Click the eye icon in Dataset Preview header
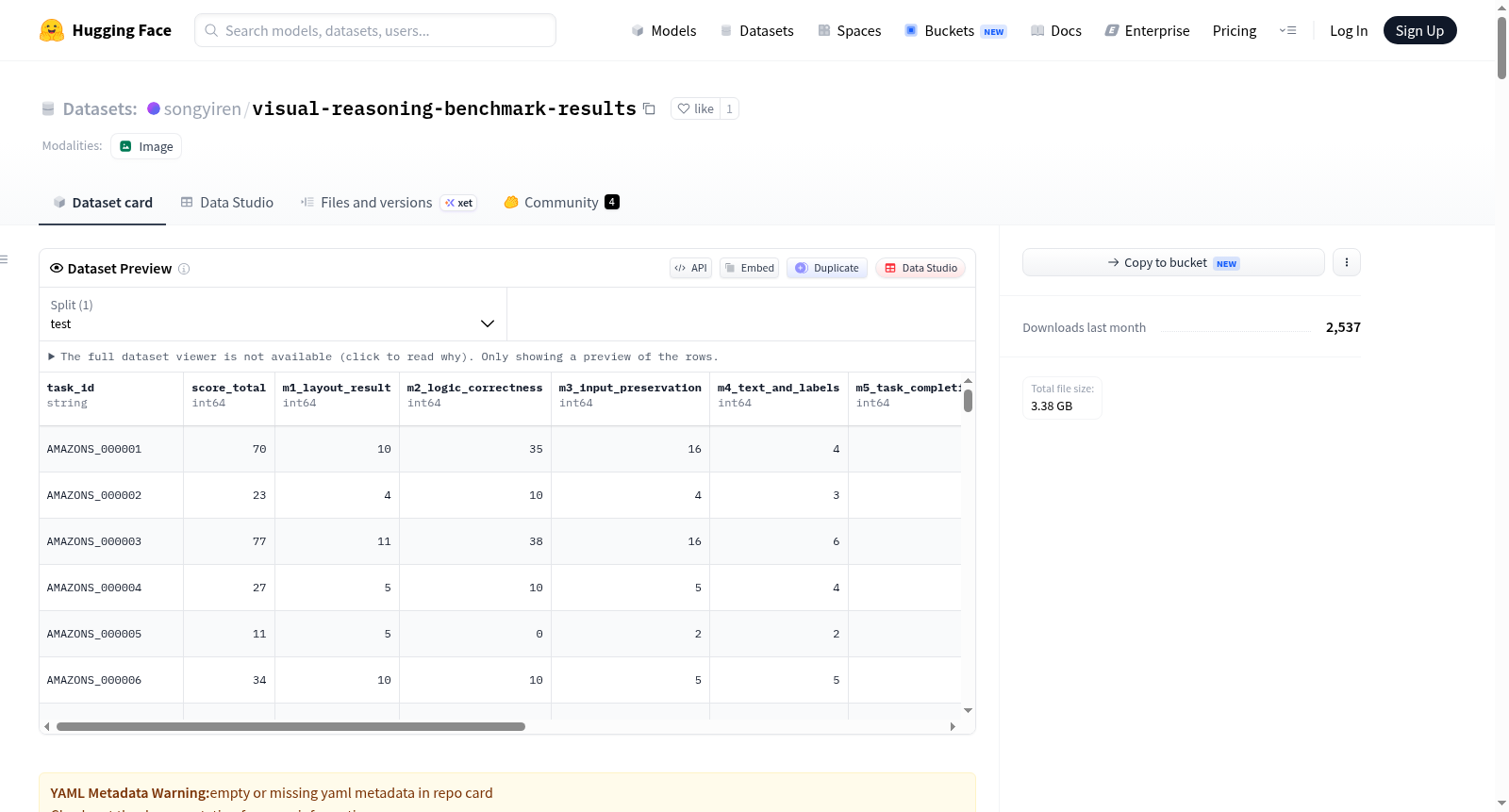 click(57, 268)
